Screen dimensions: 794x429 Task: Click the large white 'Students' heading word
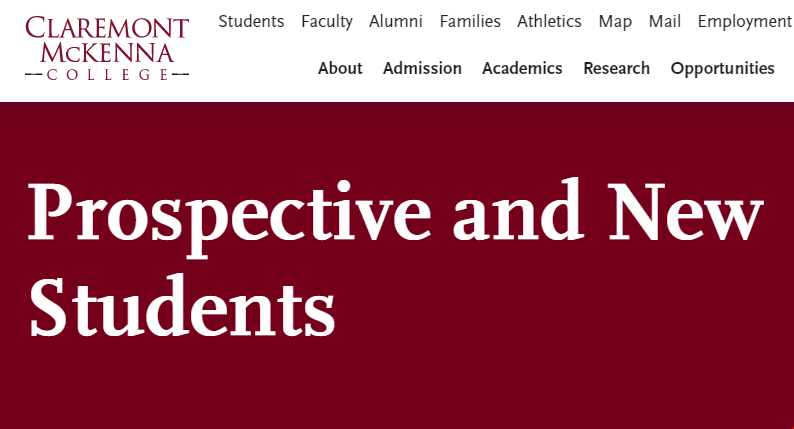[182, 306]
